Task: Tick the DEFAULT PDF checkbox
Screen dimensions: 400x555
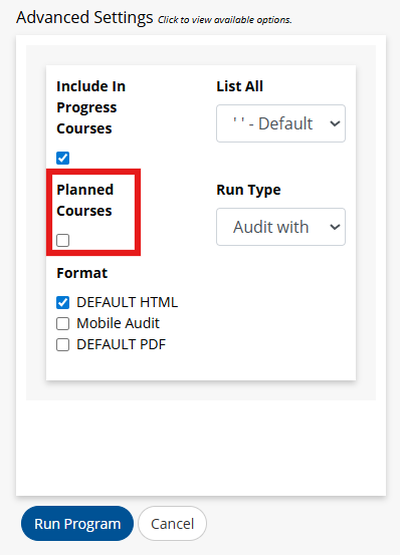Action: pyautogui.click(x=63, y=344)
